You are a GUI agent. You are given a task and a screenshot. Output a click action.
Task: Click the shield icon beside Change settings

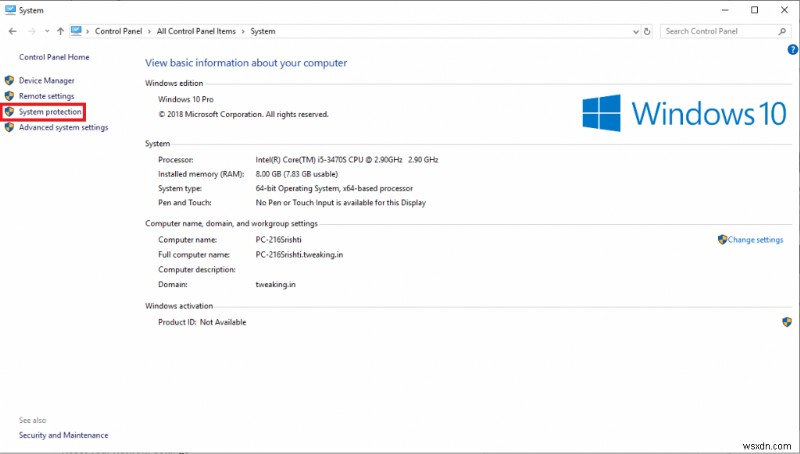pos(722,239)
